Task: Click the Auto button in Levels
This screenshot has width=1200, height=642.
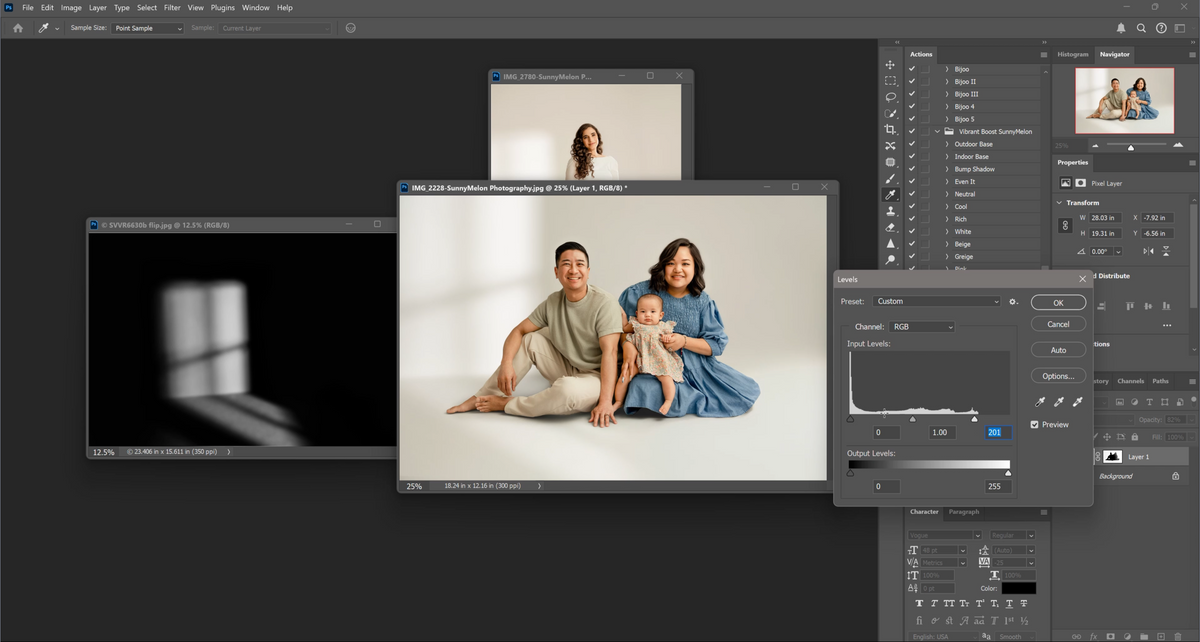Action: coord(1058,350)
